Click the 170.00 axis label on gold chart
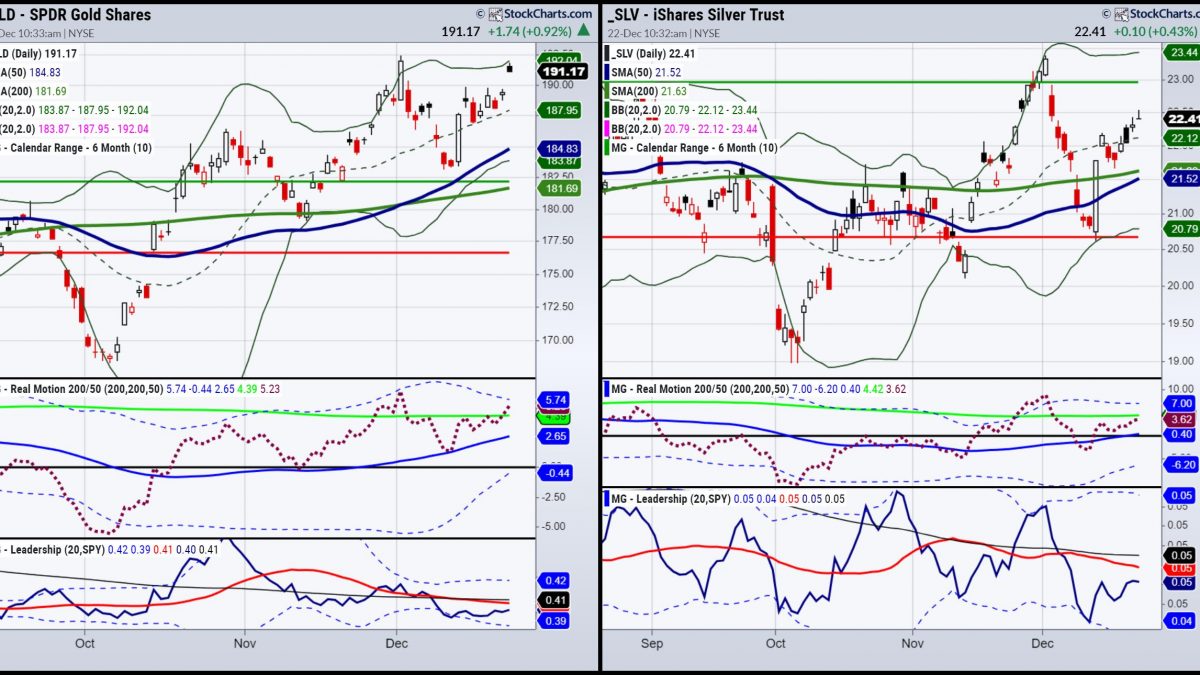 pos(560,339)
